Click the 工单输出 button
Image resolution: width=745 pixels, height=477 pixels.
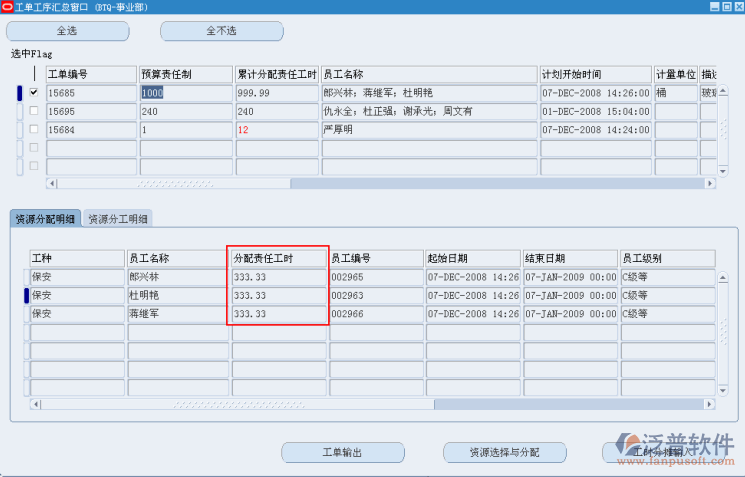343,452
